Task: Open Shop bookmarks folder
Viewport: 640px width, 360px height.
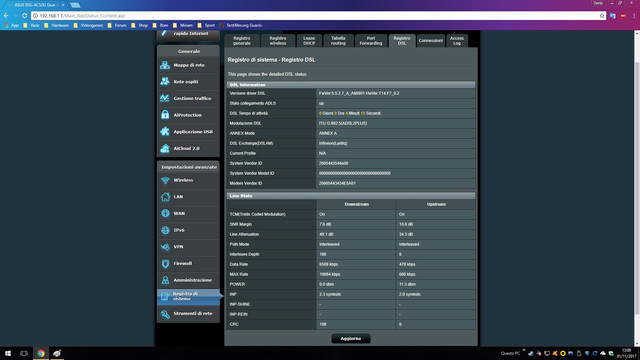Action: pos(140,25)
